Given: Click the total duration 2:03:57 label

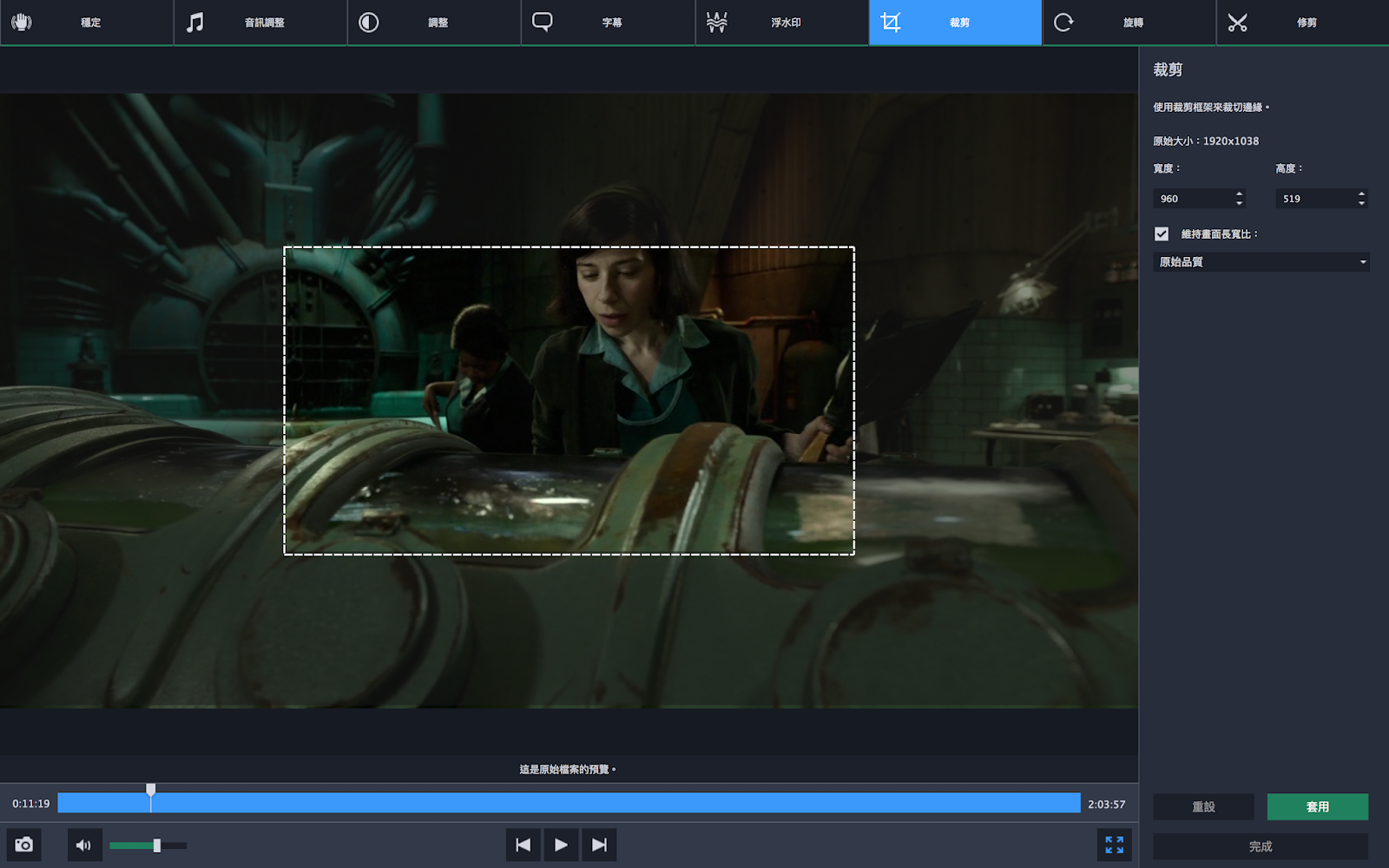Looking at the screenshot, I should [1107, 805].
